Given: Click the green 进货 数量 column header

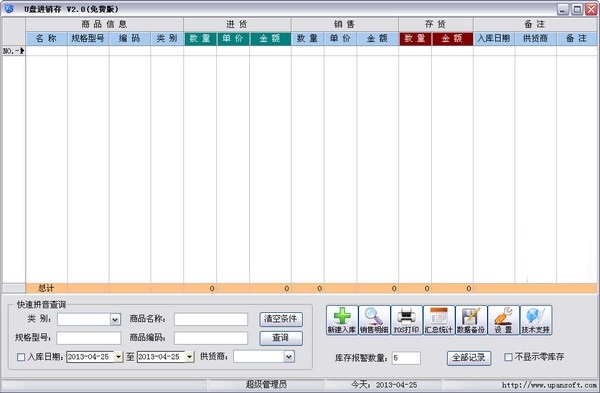Looking at the screenshot, I should [x=200, y=39].
